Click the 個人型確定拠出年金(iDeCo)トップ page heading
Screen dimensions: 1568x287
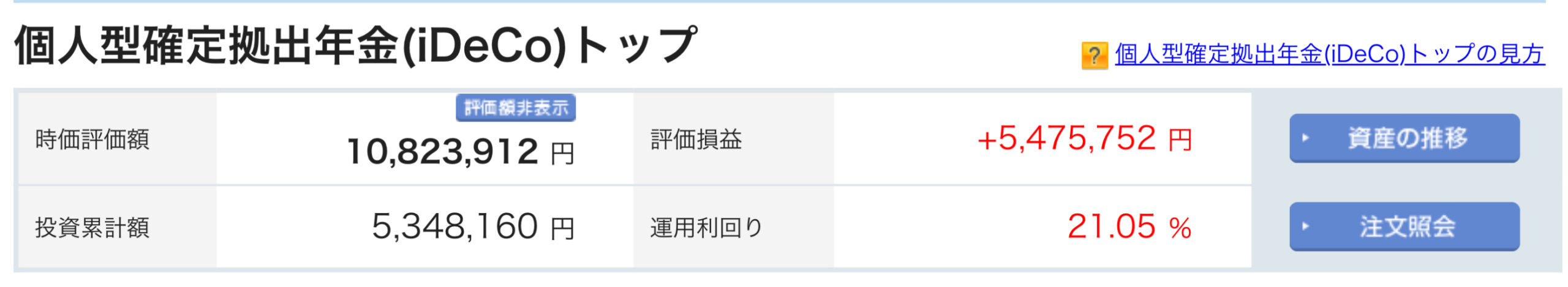(x=355, y=46)
